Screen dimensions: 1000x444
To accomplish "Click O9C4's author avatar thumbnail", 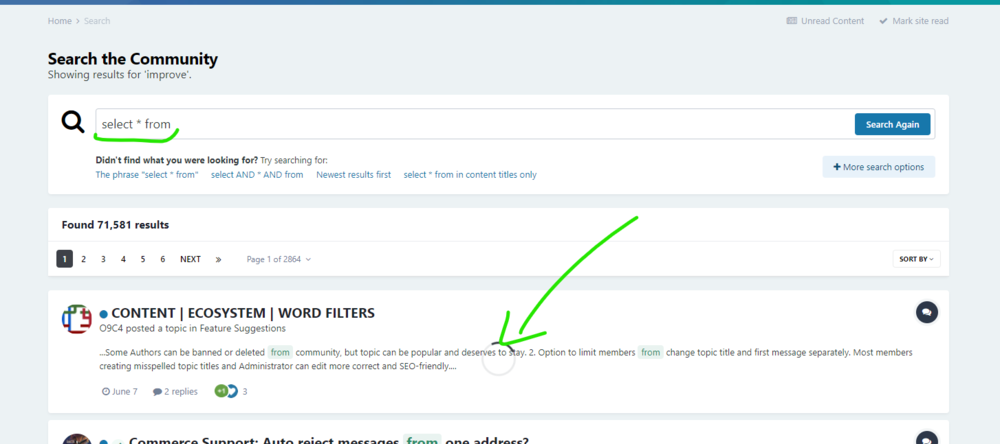I will [x=77, y=319].
